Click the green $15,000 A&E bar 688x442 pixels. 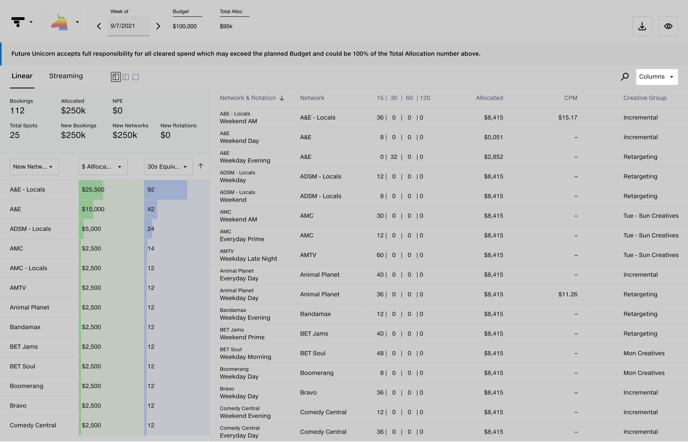[x=86, y=209]
